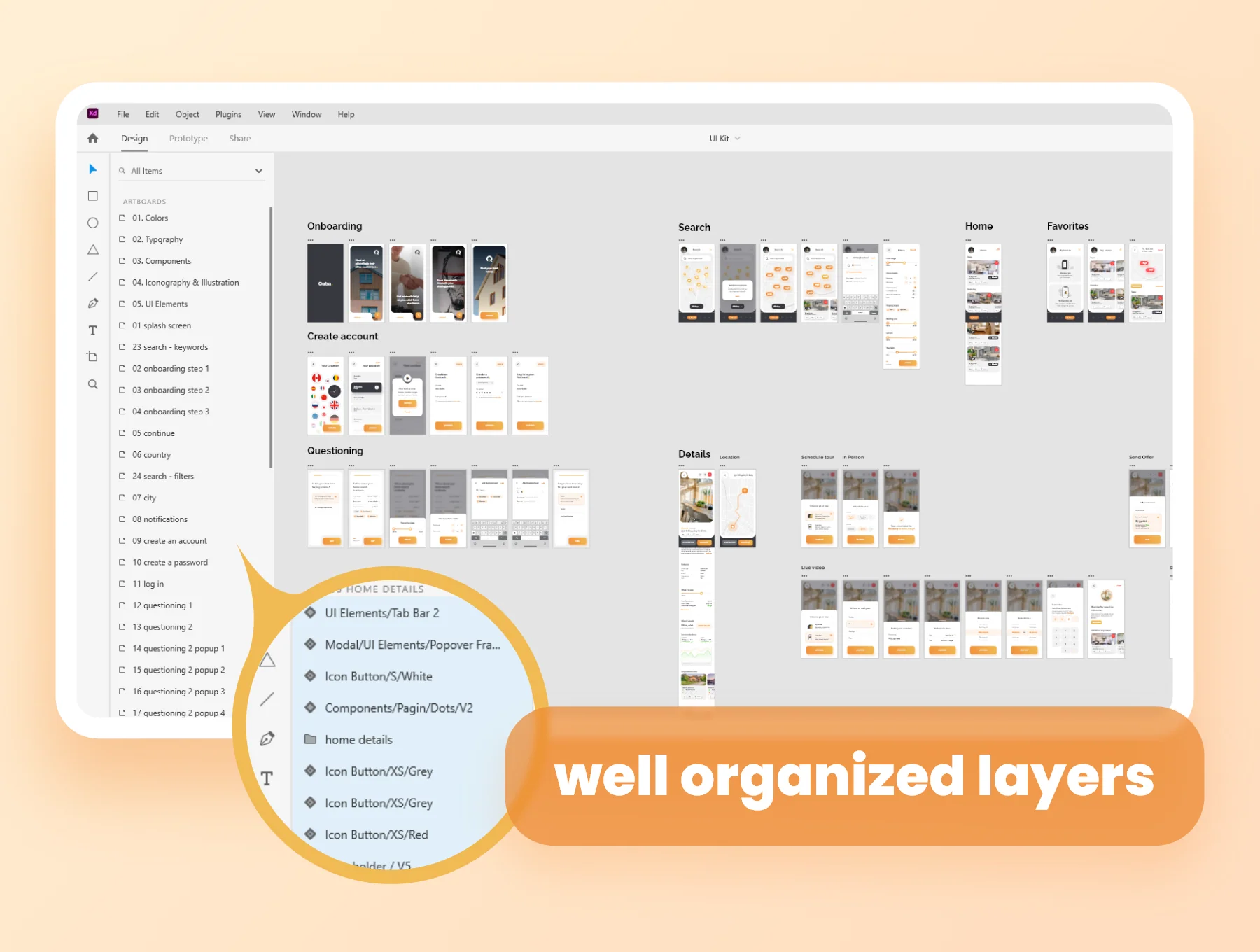Go to the Home screen icon

[x=92, y=138]
